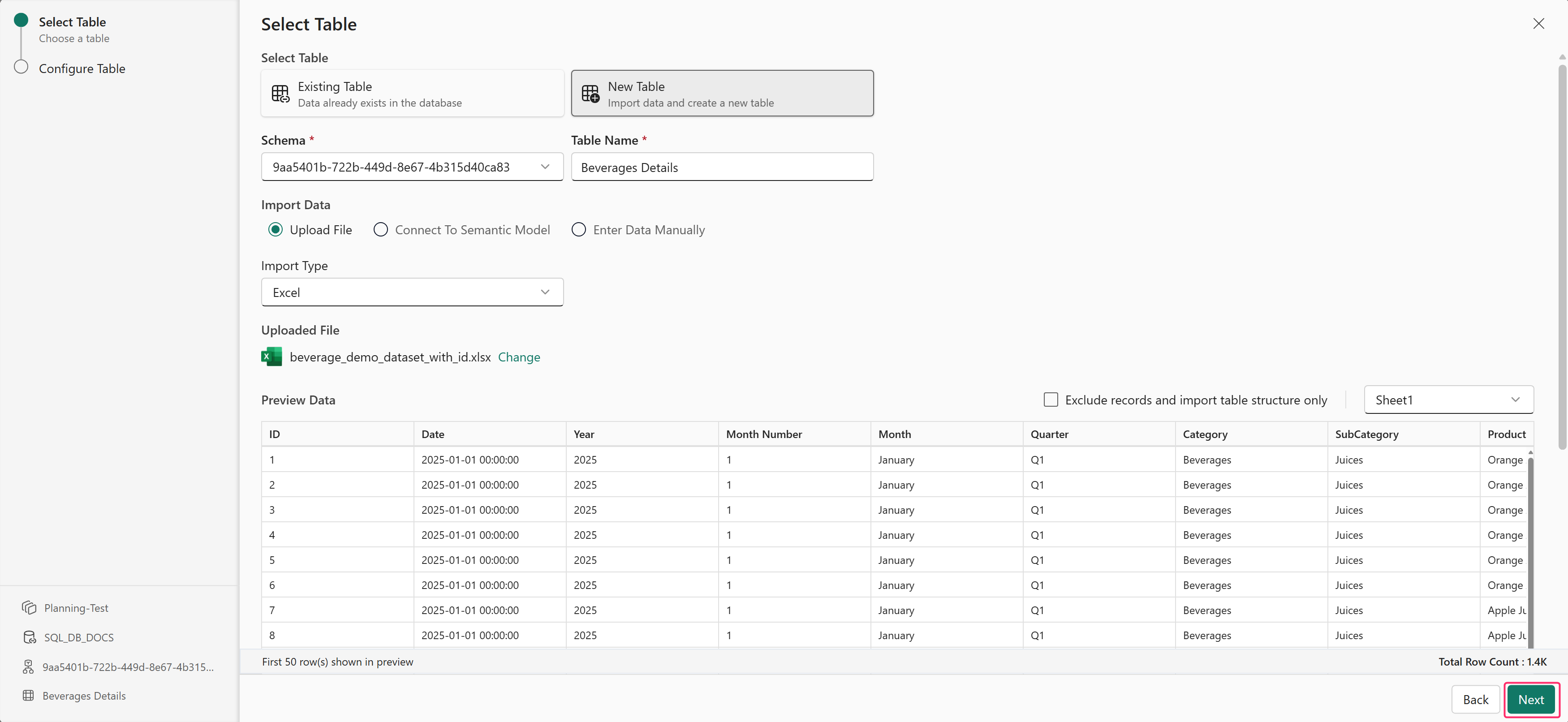This screenshot has width=1568, height=722.
Task: Go to Configure Table step
Action: tap(82, 68)
